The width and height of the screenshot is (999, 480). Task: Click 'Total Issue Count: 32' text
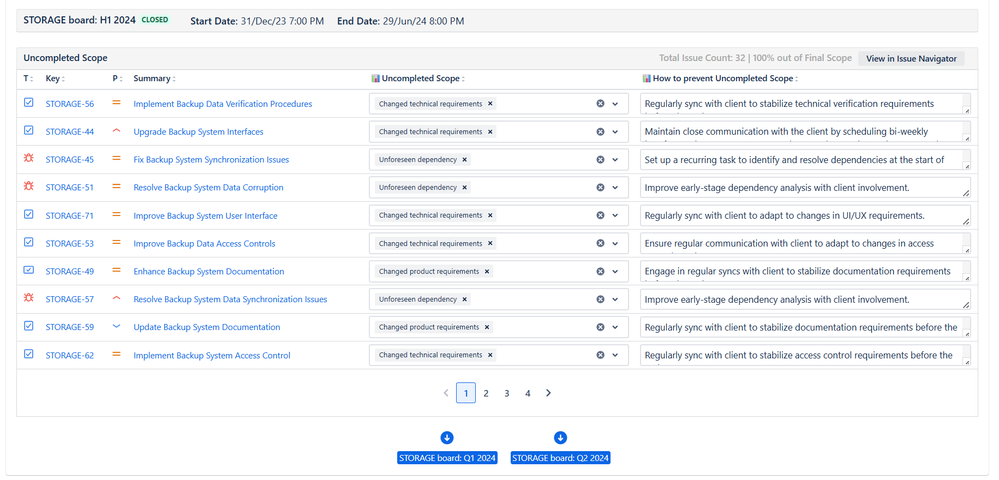[702, 58]
